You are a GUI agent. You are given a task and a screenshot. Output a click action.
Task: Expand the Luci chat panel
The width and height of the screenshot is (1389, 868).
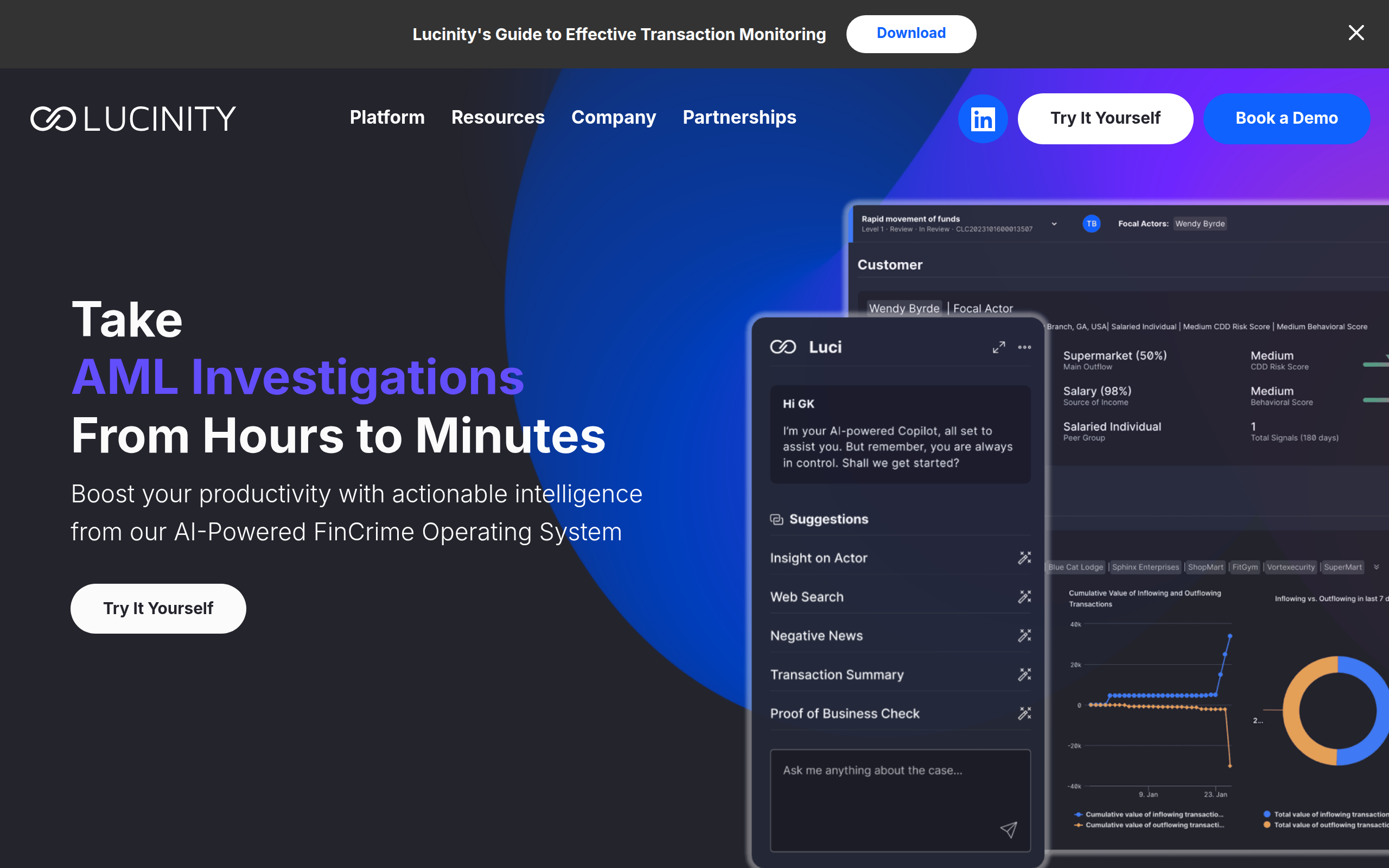[999, 347]
